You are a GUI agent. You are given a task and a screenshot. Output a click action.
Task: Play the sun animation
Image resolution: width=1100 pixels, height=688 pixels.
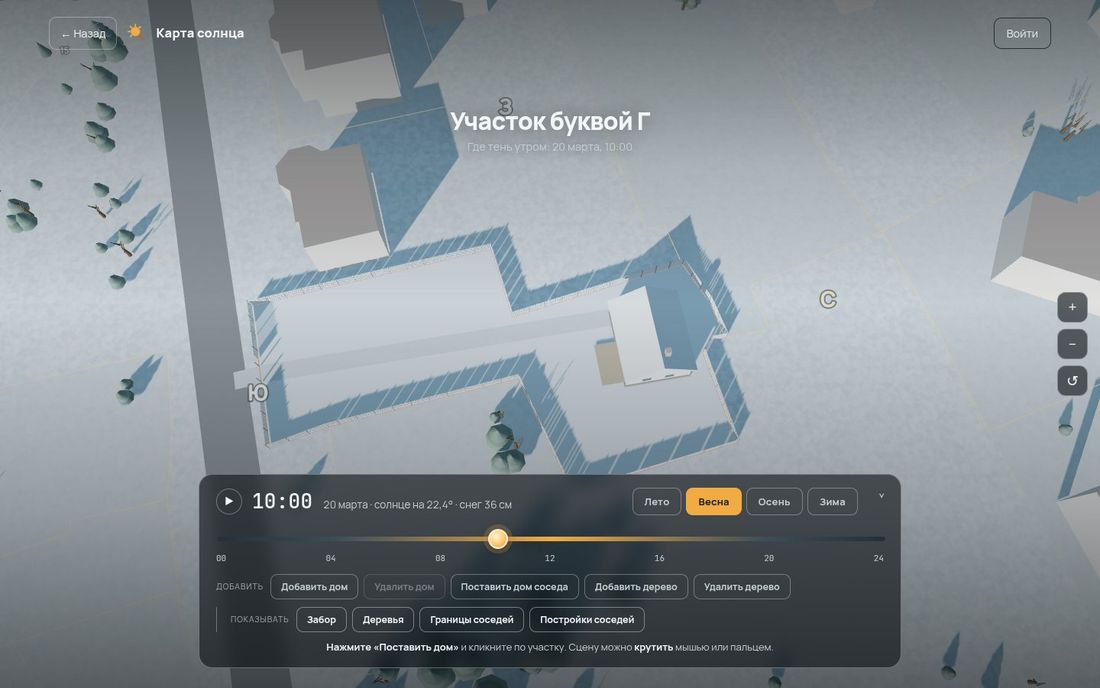coord(229,501)
